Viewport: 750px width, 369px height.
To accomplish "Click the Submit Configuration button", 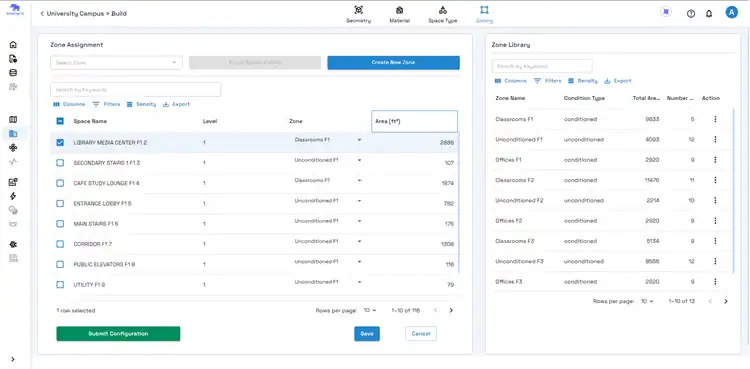I will coord(118,334).
